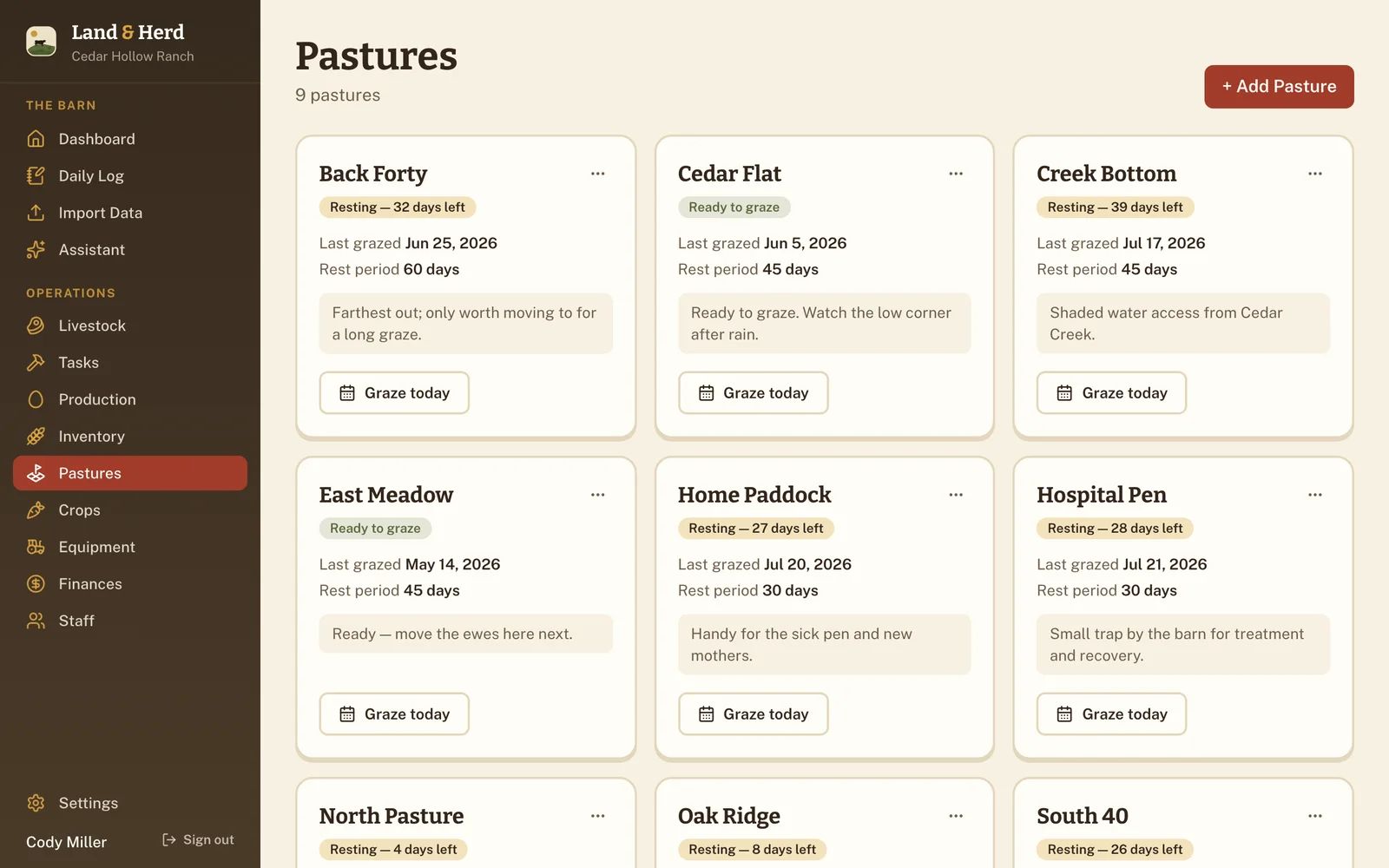
Task: Click calendar icon in Home Paddock's Graze button
Action: click(x=707, y=714)
